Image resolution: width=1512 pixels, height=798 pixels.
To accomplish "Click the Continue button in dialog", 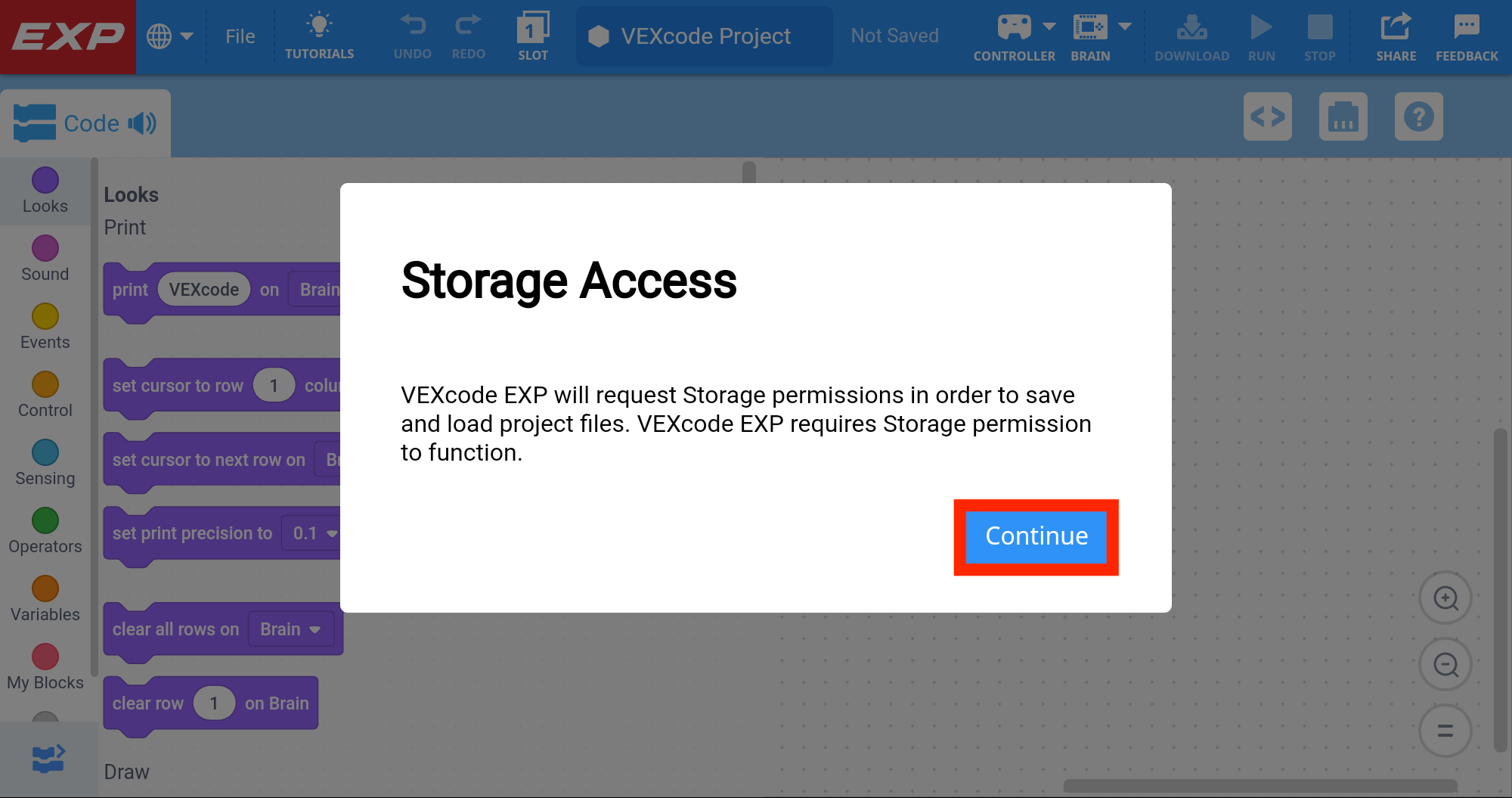I will (x=1036, y=537).
